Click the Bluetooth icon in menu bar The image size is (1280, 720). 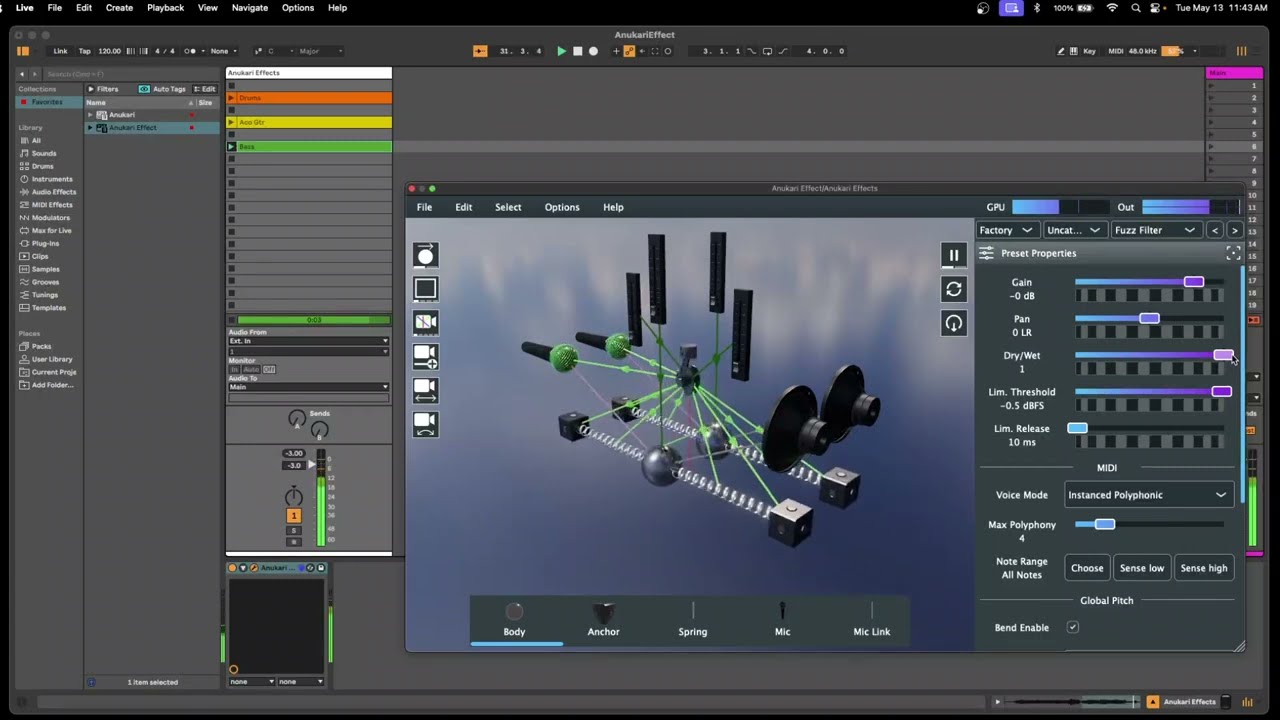pyautogui.click(x=1036, y=8)
